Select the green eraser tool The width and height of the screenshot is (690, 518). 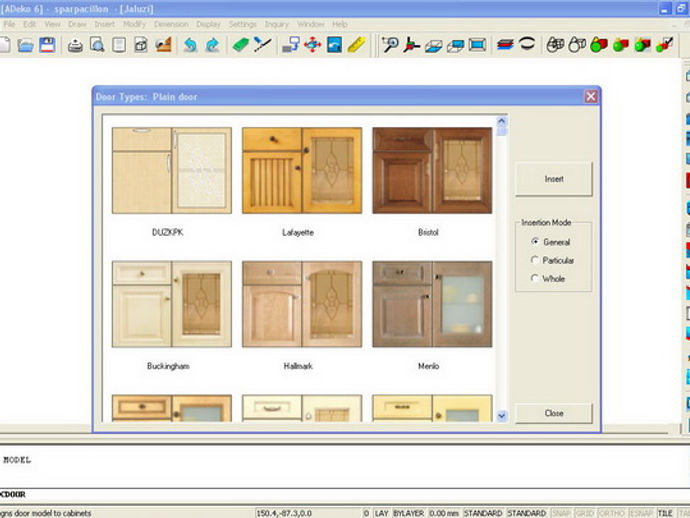240,45
